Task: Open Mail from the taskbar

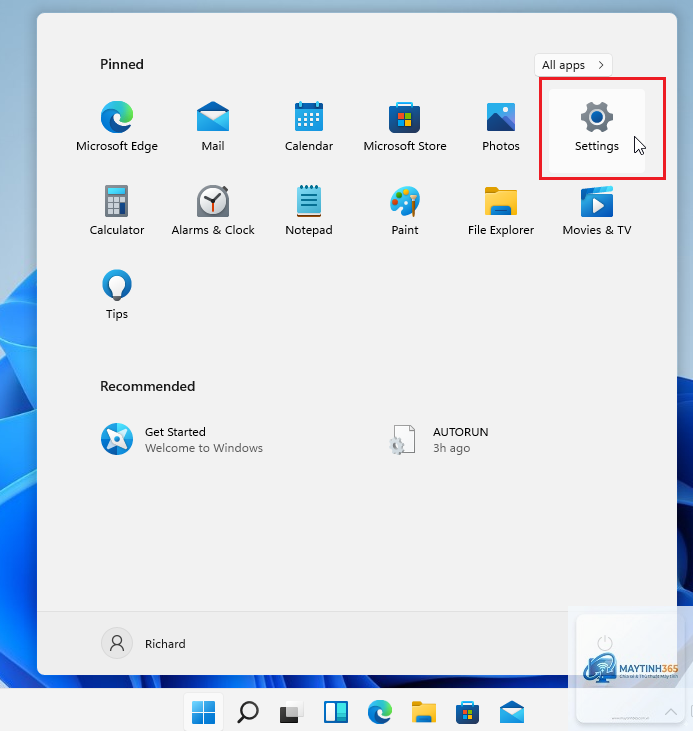Action: [x=512, y=712]
